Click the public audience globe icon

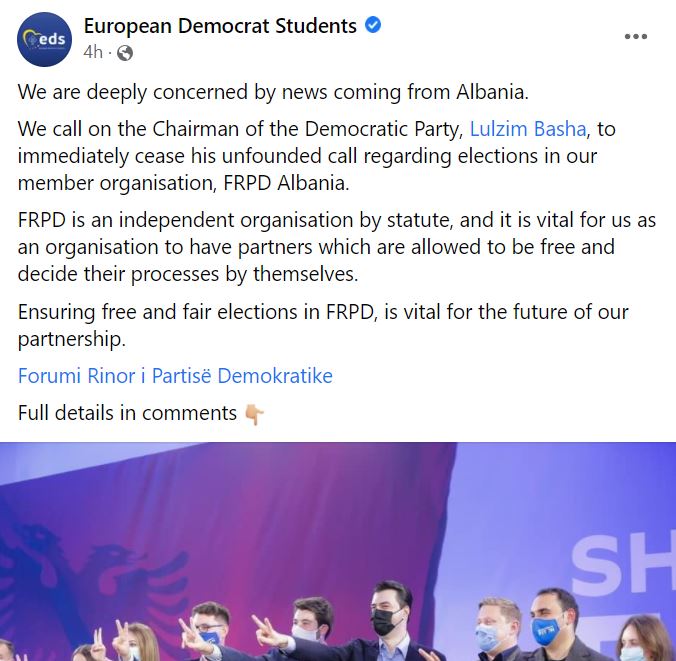click(x=127, y=53)
